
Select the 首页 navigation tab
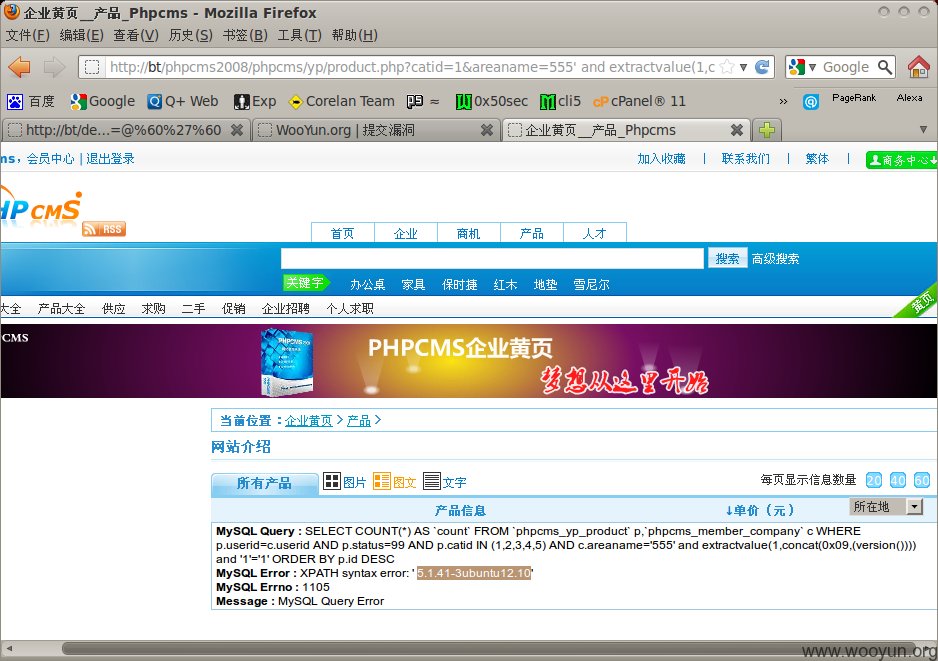tap(343, 233)
